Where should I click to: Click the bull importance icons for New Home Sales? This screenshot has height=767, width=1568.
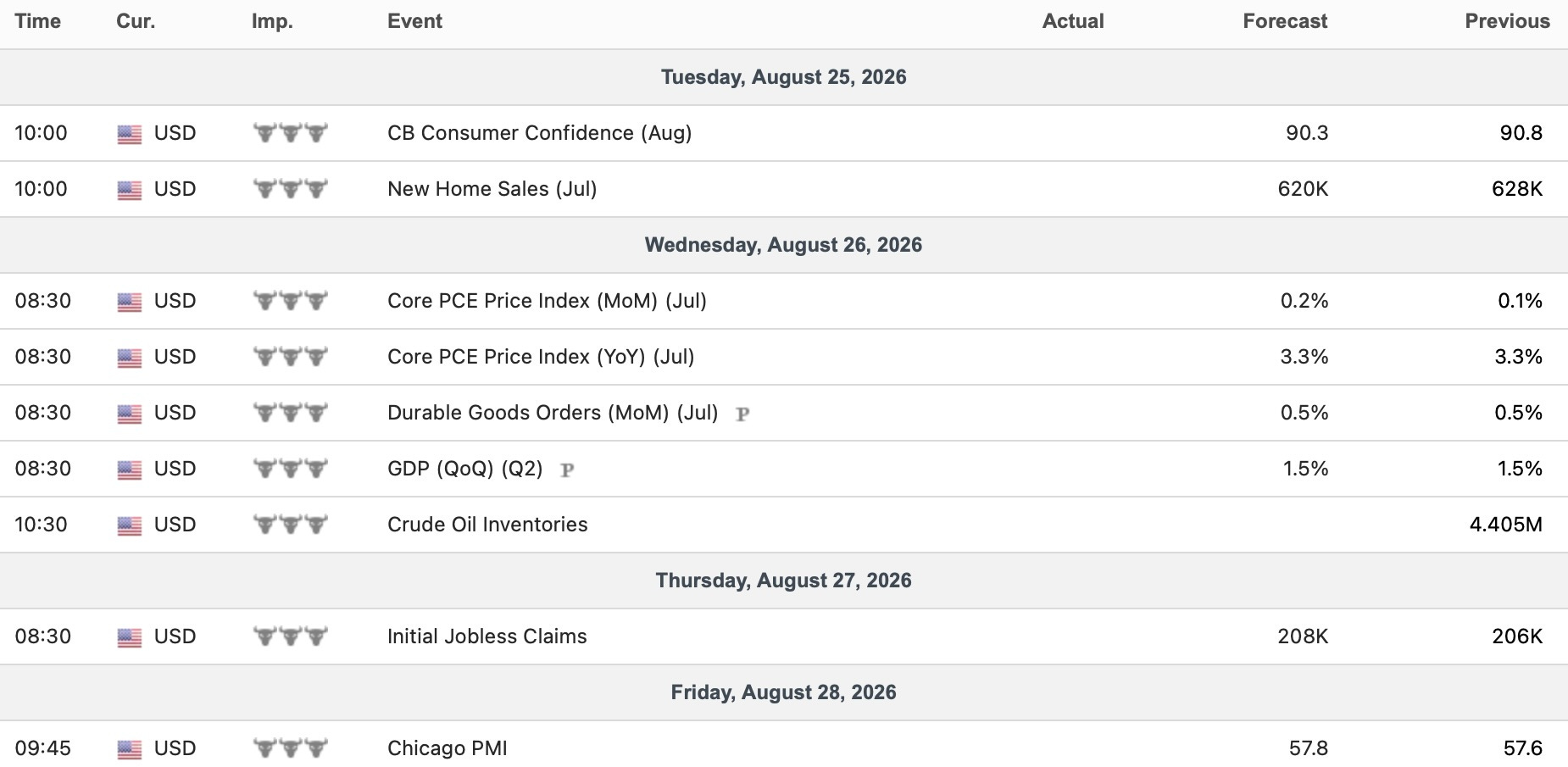point(291,189)
